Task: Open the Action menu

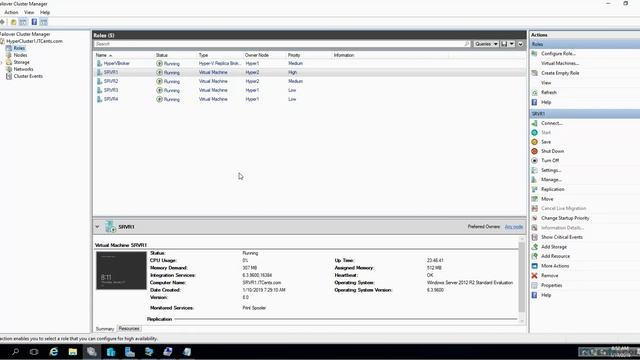Action: click(x=11, y=13)
